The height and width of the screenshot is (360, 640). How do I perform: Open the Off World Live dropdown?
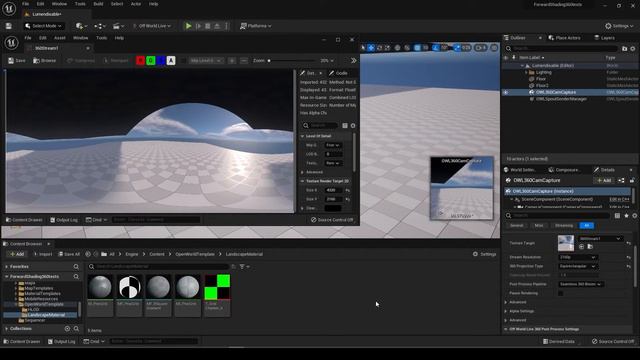coord(151,26)
